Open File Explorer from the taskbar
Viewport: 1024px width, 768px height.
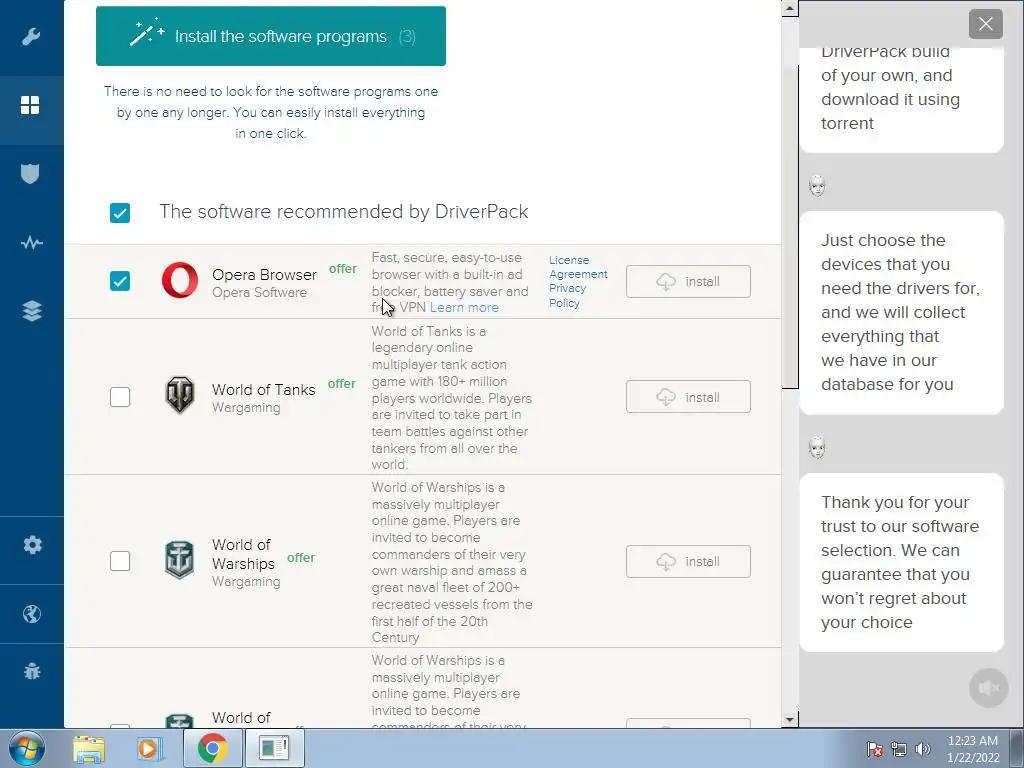coord(89,748)
